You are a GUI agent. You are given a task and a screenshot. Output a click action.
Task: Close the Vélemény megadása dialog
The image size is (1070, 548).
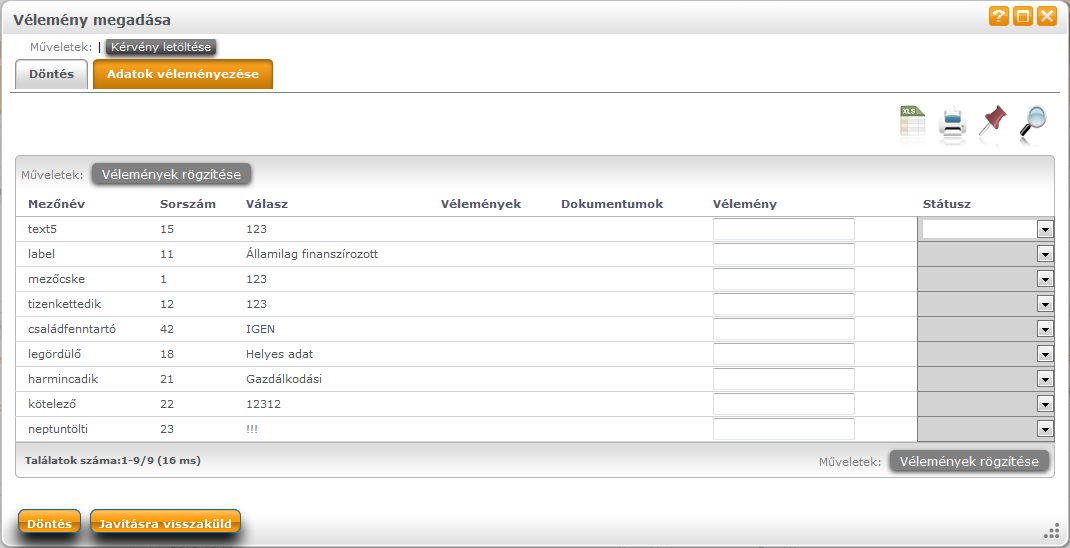[1046, 16]
